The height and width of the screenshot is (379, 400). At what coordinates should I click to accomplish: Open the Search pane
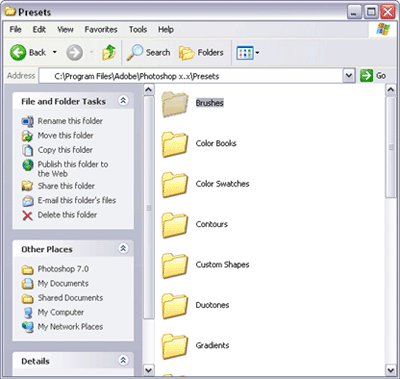[148, 52]
